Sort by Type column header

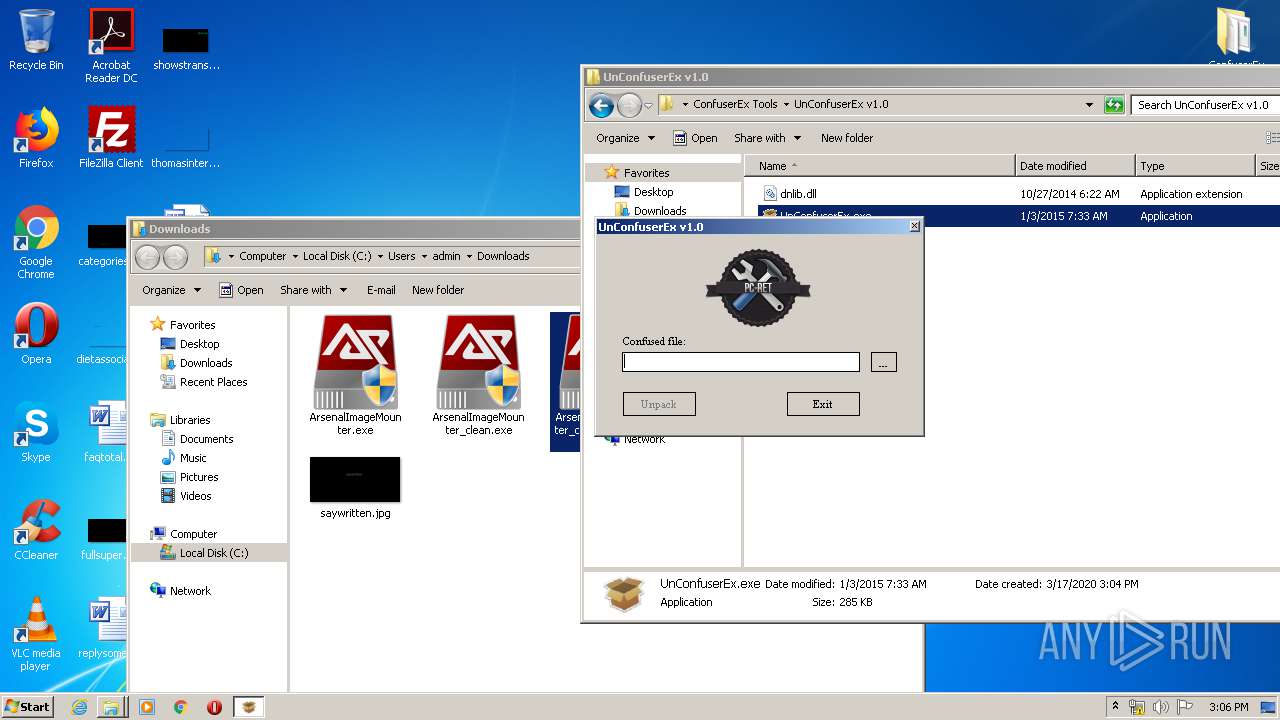(x=1195, y=166)
